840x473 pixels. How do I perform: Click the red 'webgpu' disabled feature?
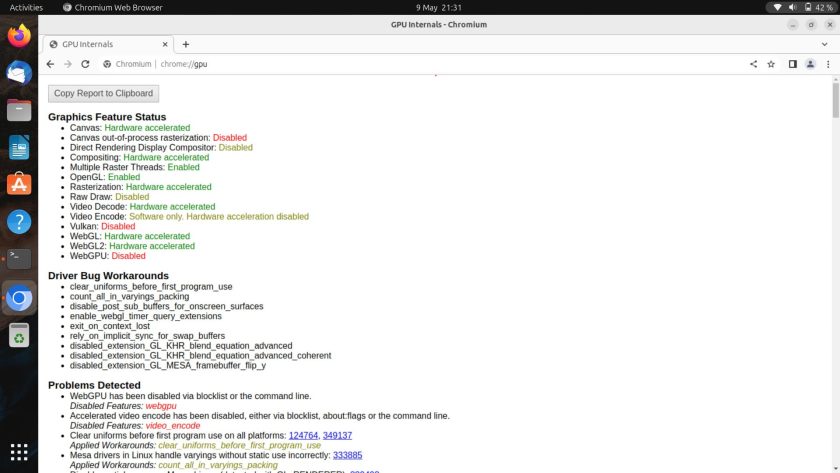(161, 406)
